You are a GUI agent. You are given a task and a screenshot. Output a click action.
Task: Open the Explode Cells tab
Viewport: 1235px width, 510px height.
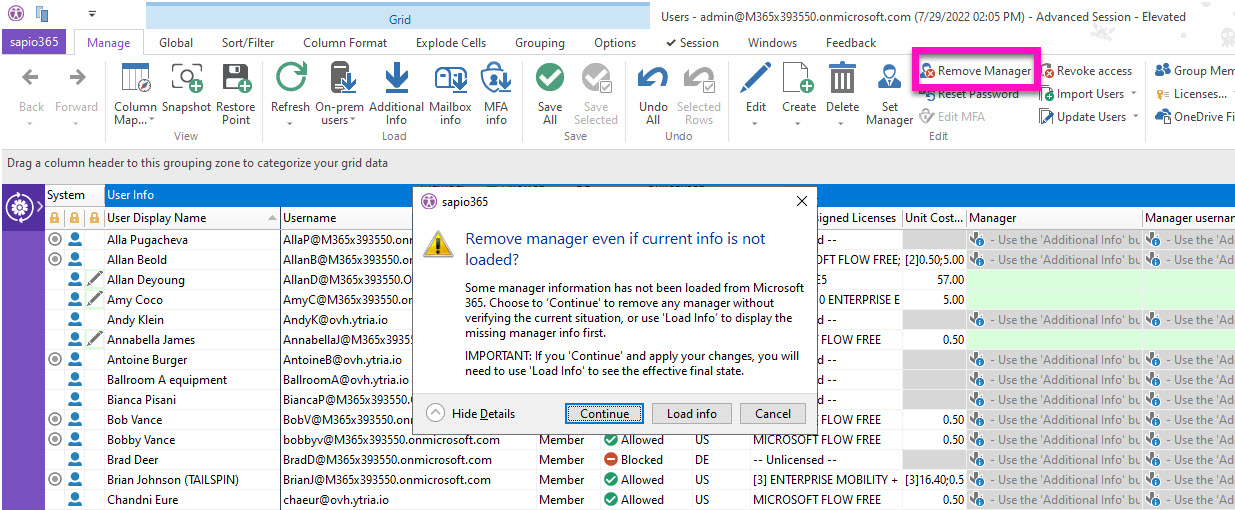(451, 43)
